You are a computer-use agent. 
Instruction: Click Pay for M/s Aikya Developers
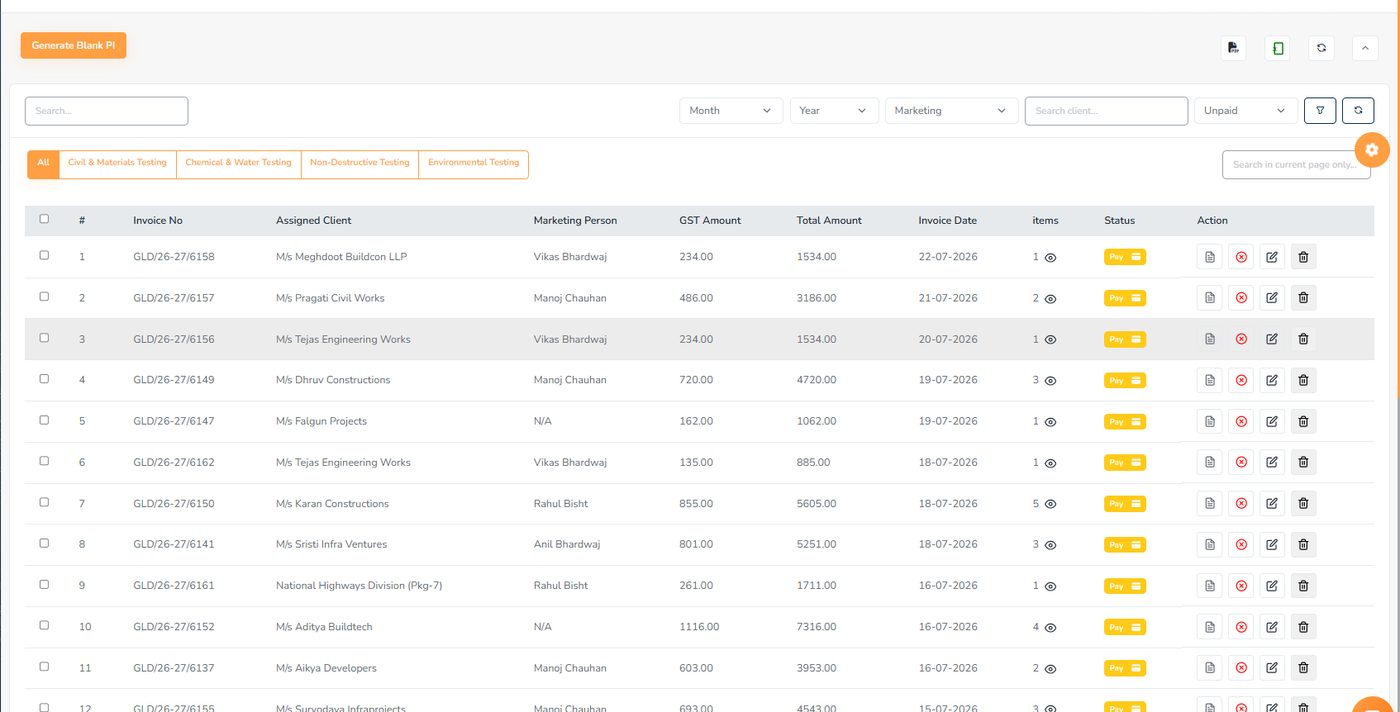(1125, 668)
